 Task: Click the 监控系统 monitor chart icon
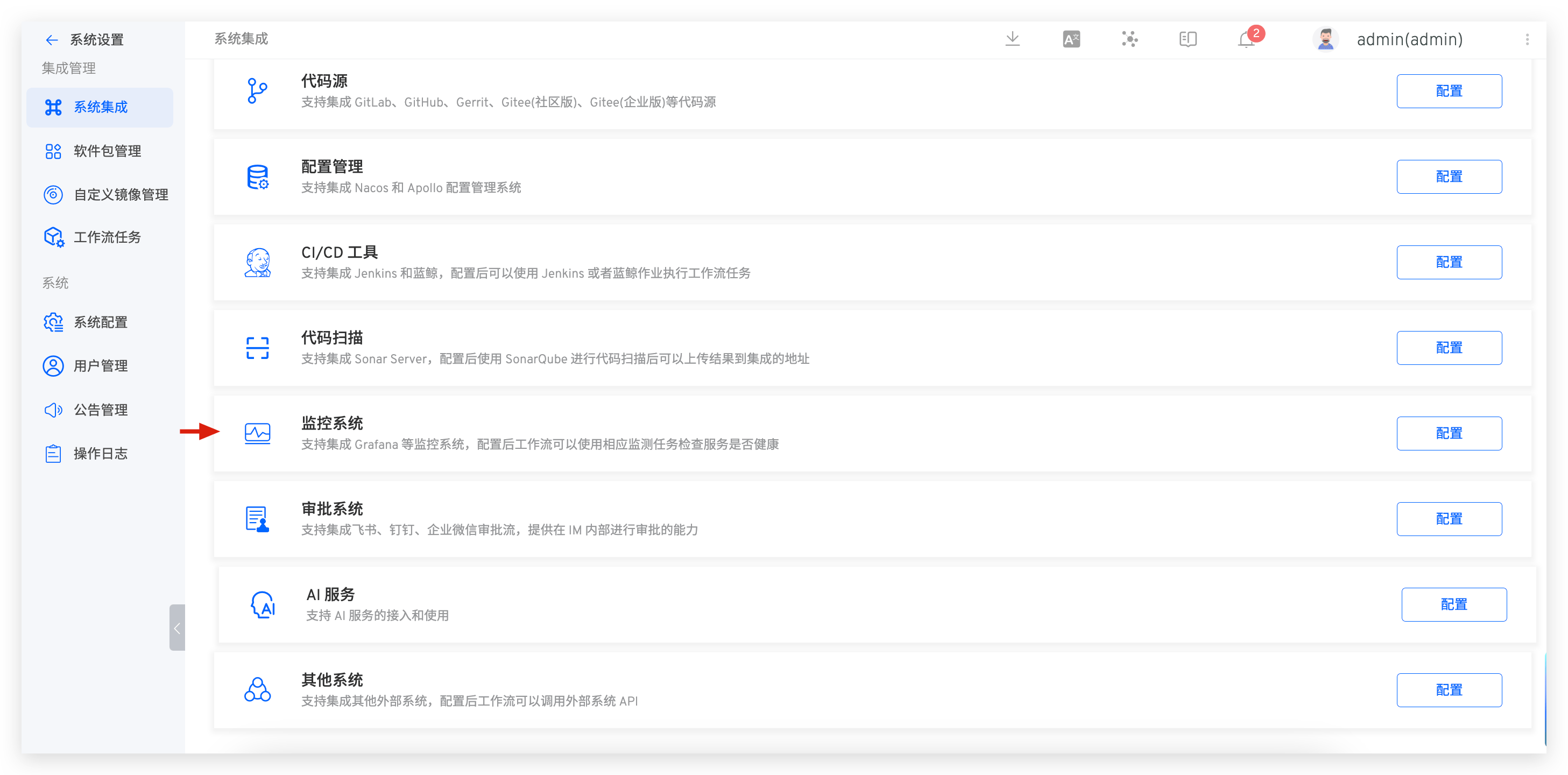pyautogui.click(x=258, y=433)
